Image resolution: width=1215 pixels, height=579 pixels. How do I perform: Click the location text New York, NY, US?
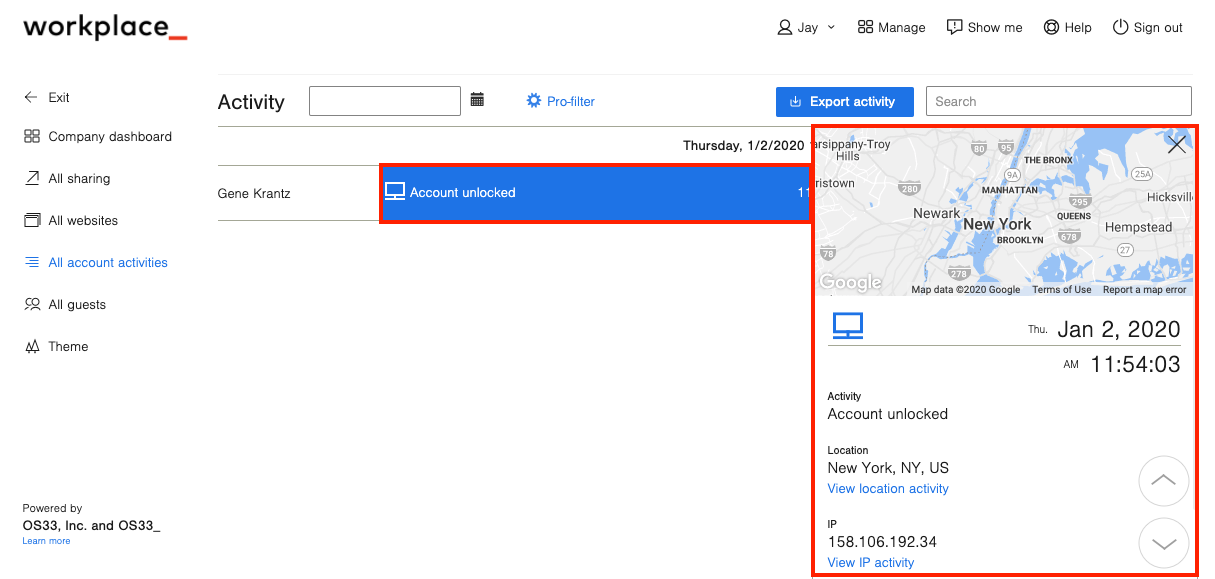click(888, 468)
